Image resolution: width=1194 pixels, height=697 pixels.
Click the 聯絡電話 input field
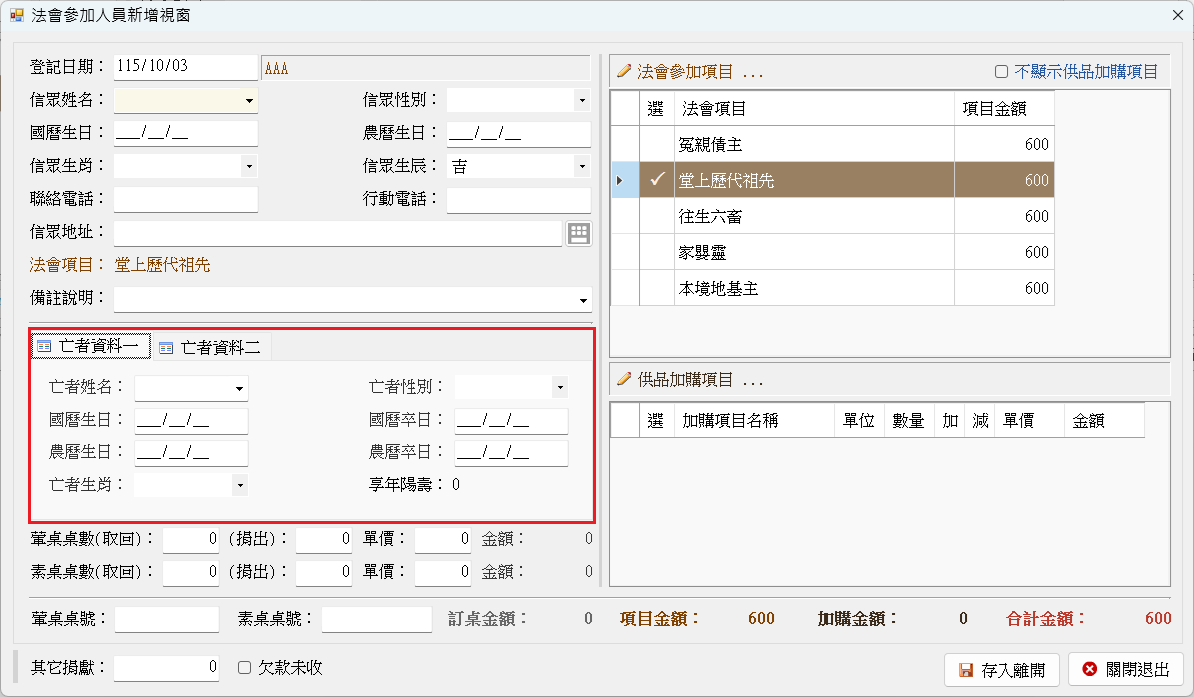click(x=186, y=200)
